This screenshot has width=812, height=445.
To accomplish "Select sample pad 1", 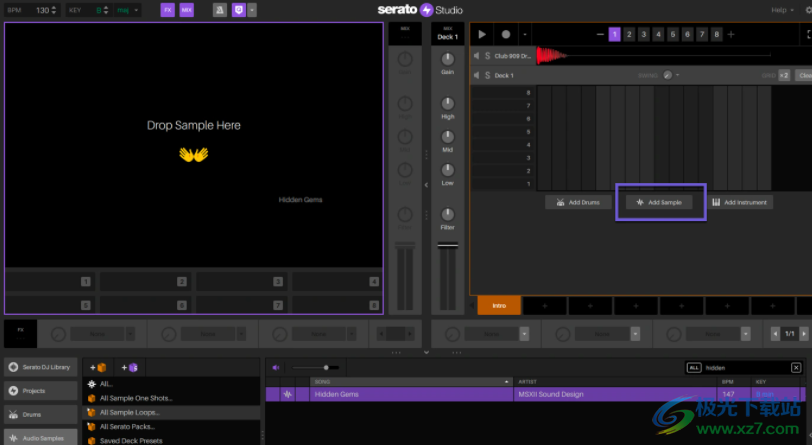I will 50,282.
